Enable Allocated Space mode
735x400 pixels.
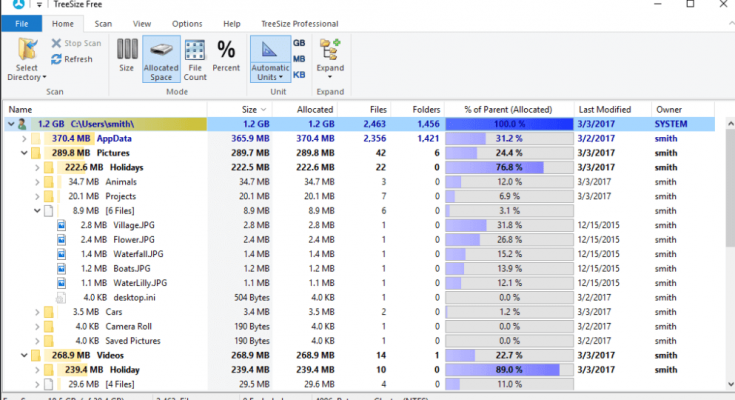(161, 59)
